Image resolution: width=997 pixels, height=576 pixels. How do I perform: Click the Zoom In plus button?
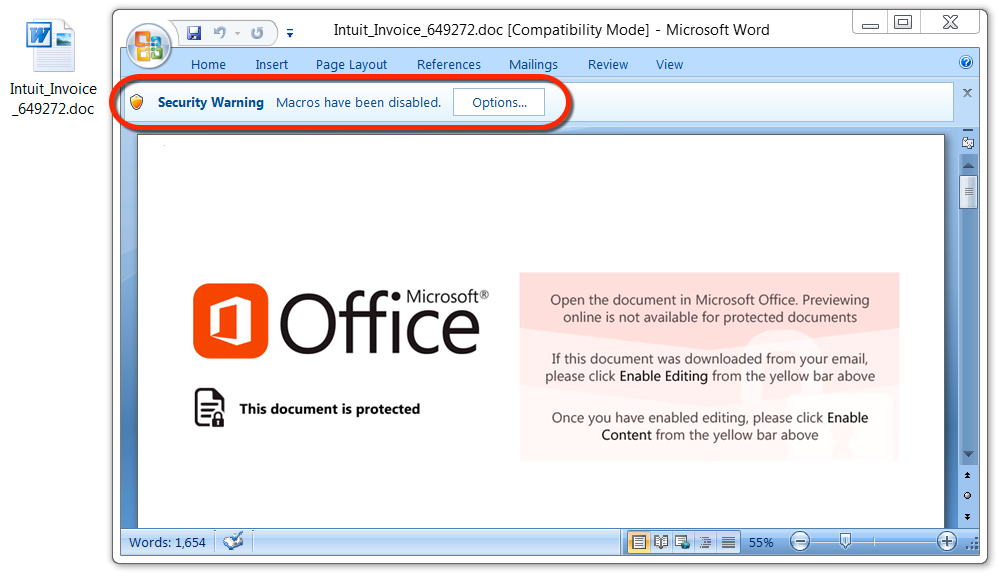(947, 542)
